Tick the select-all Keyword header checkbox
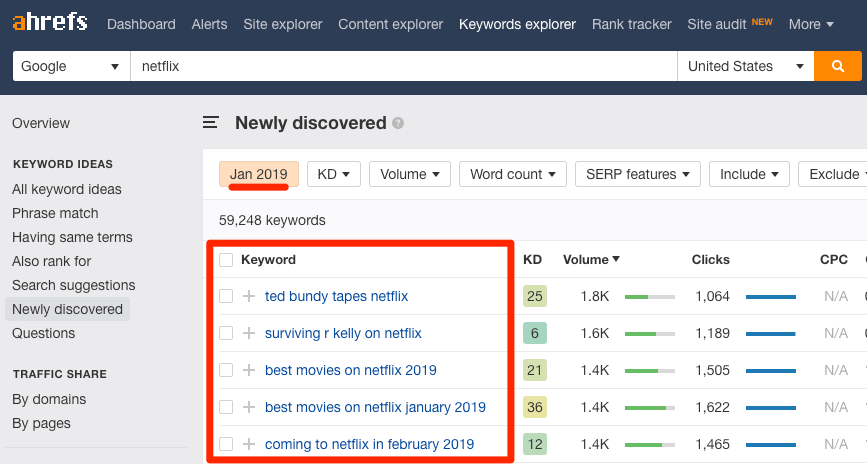Image resolution: width=867 pixels, height=464 pixels. [x=226, y=260]
